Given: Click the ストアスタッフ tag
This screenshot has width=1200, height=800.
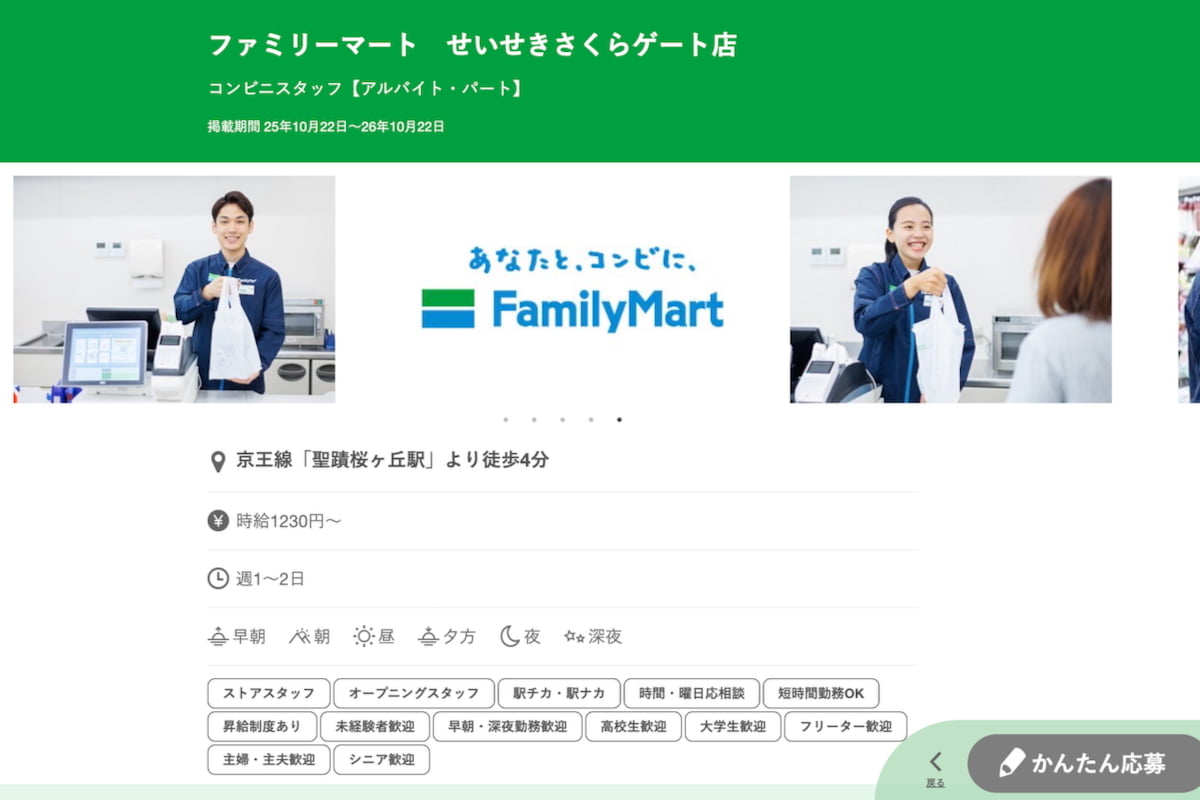Looking at the screenshot, I should click(x=268, y=693).
